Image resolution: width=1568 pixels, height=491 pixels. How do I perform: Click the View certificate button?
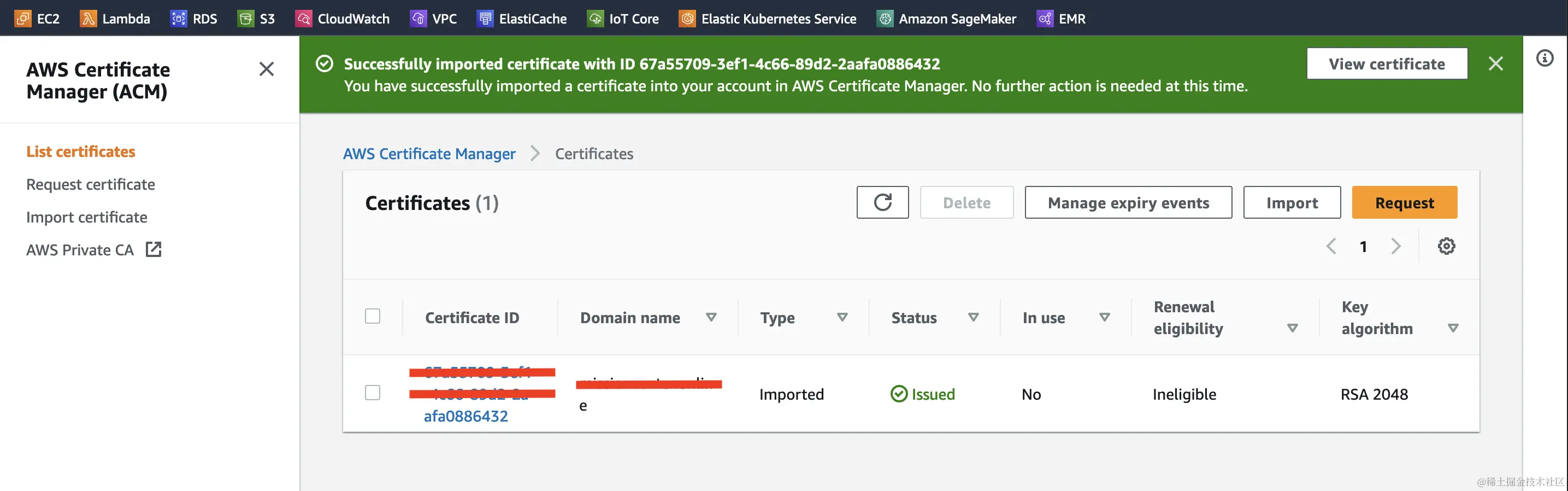[x=1386, y=63]
